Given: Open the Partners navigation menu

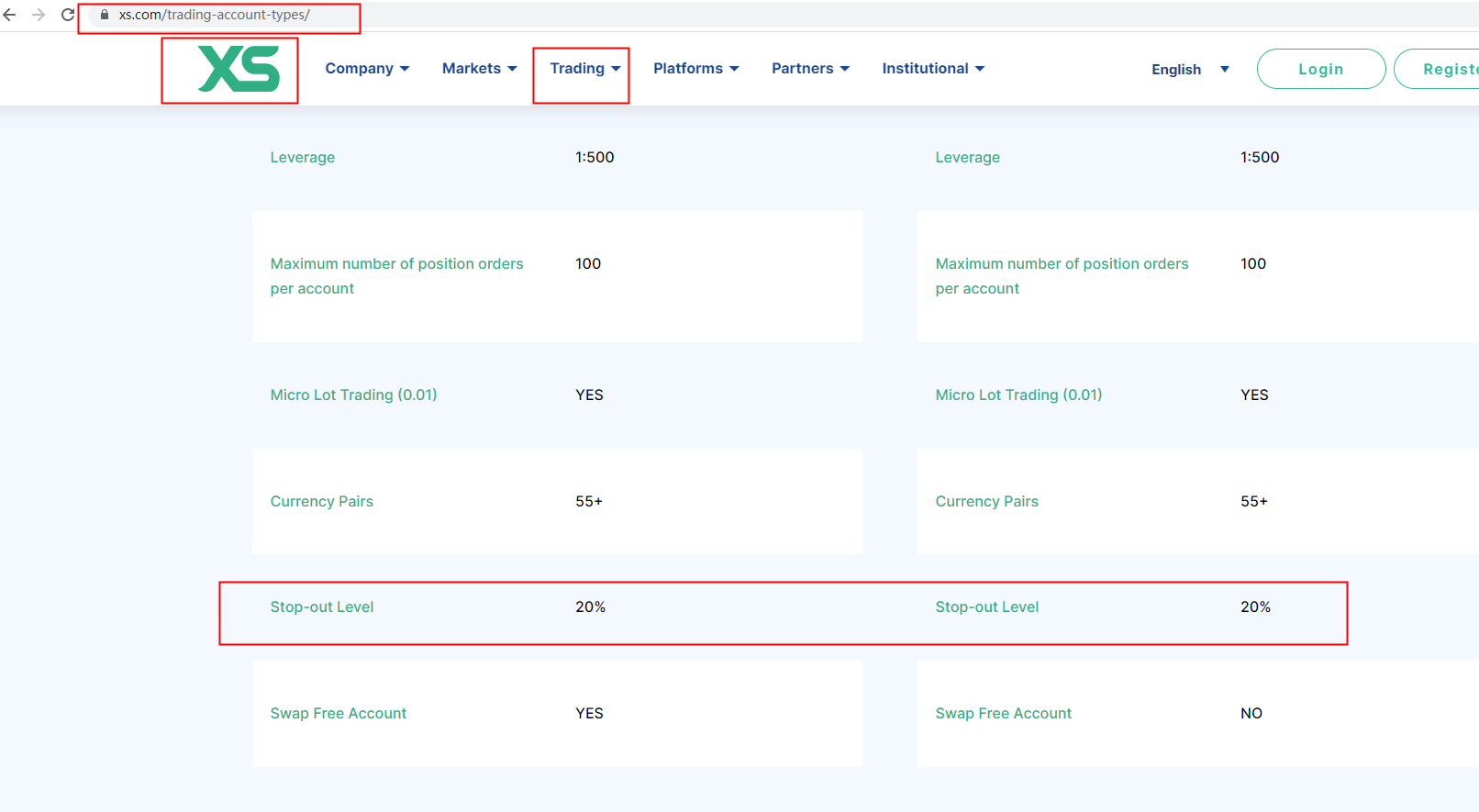Looking at the screenshot, I should (810, 69).
